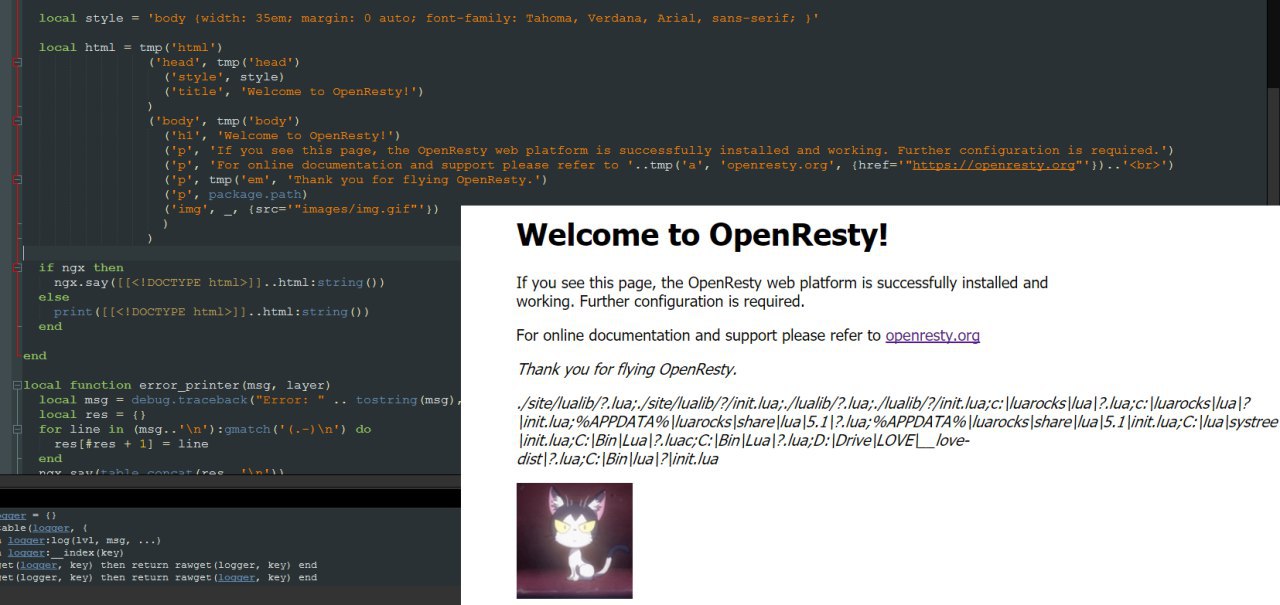This screenshot has width=1280, height=605.
Task: Collapse the code fold at the ('head', tmp('head') line
Action: (17, 62)
